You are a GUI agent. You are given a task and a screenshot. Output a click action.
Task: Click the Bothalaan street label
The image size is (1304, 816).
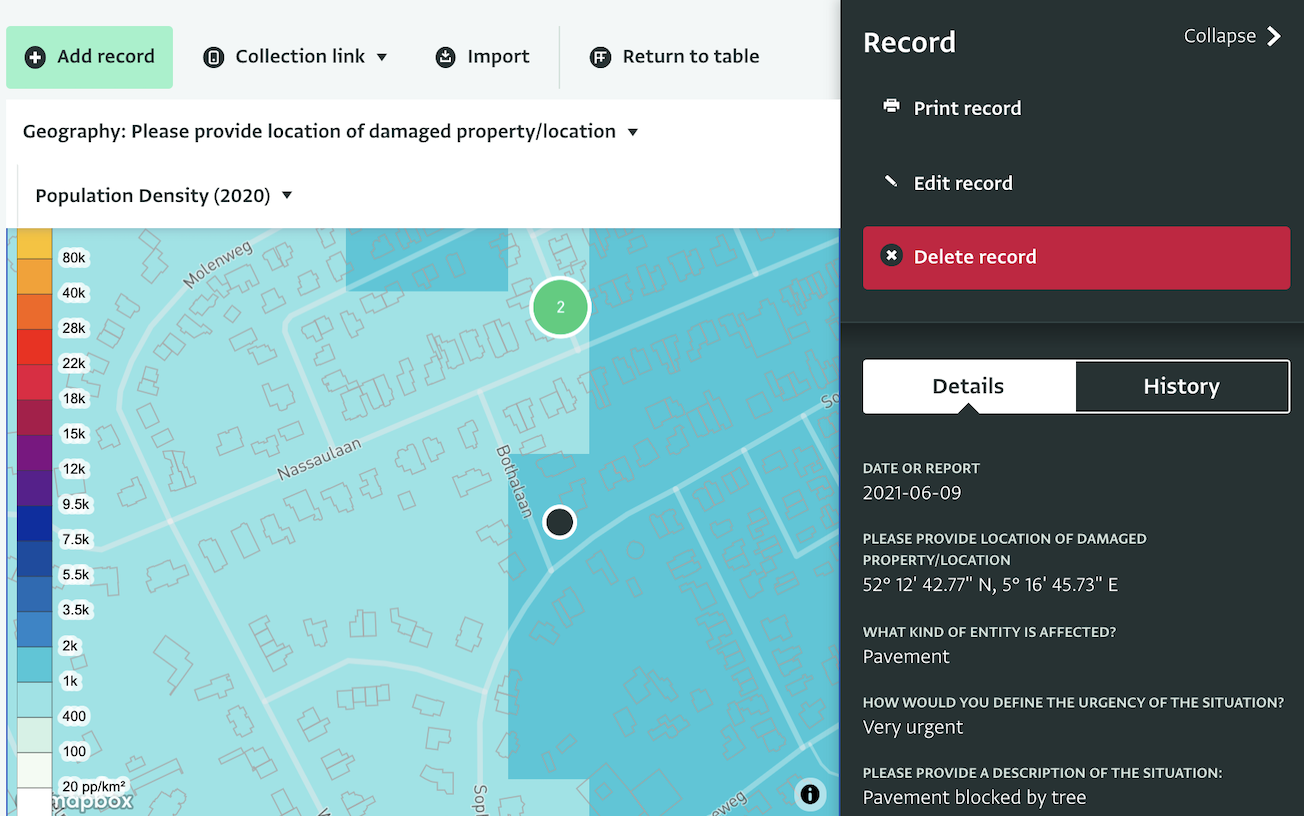pyautogui.click(x=513, y=481)
